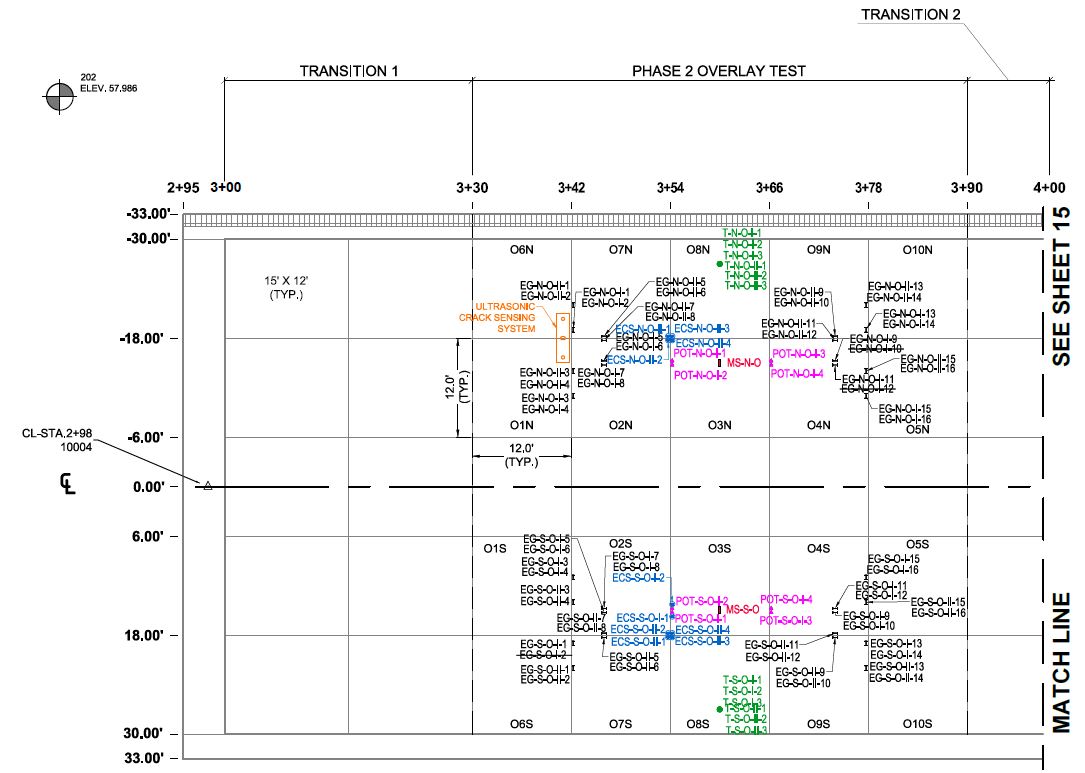
Task: Click the MS-S-O sensor label
Action: [743, 608]
